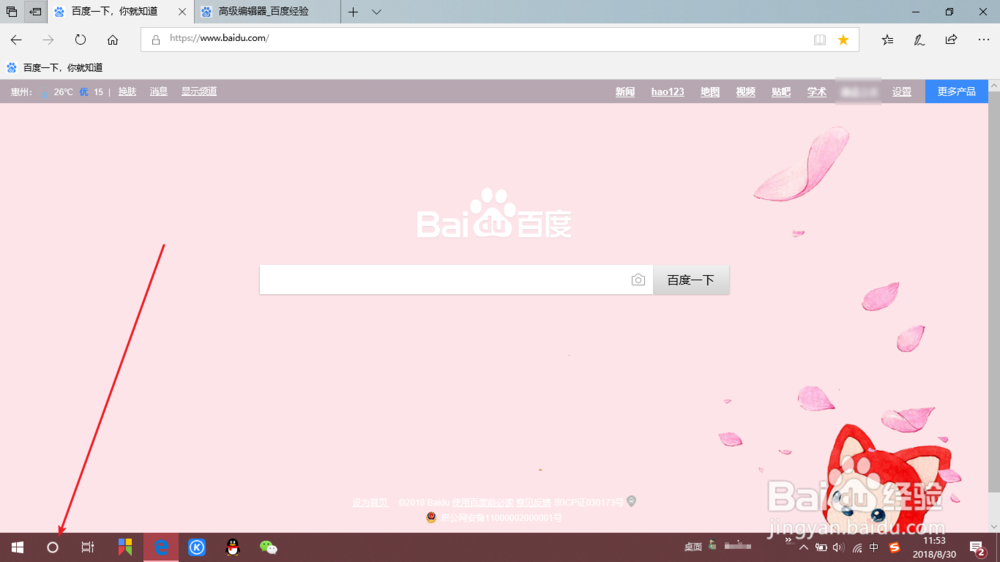Switch to 高级编辑器_百度经验 tab
This screenshot has height=562, width=1000.
pos(263,11)
